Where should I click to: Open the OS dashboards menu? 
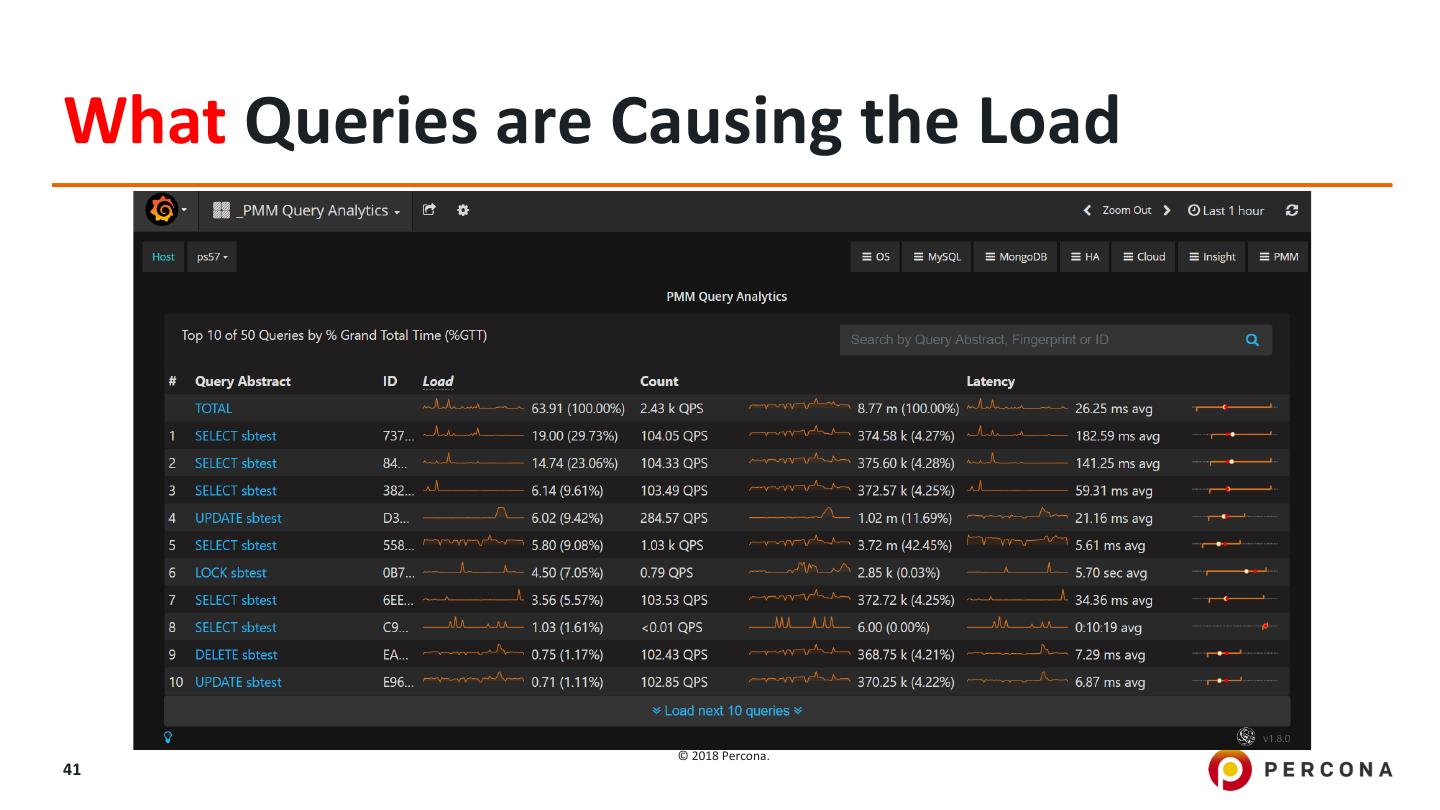click(876, 257)
